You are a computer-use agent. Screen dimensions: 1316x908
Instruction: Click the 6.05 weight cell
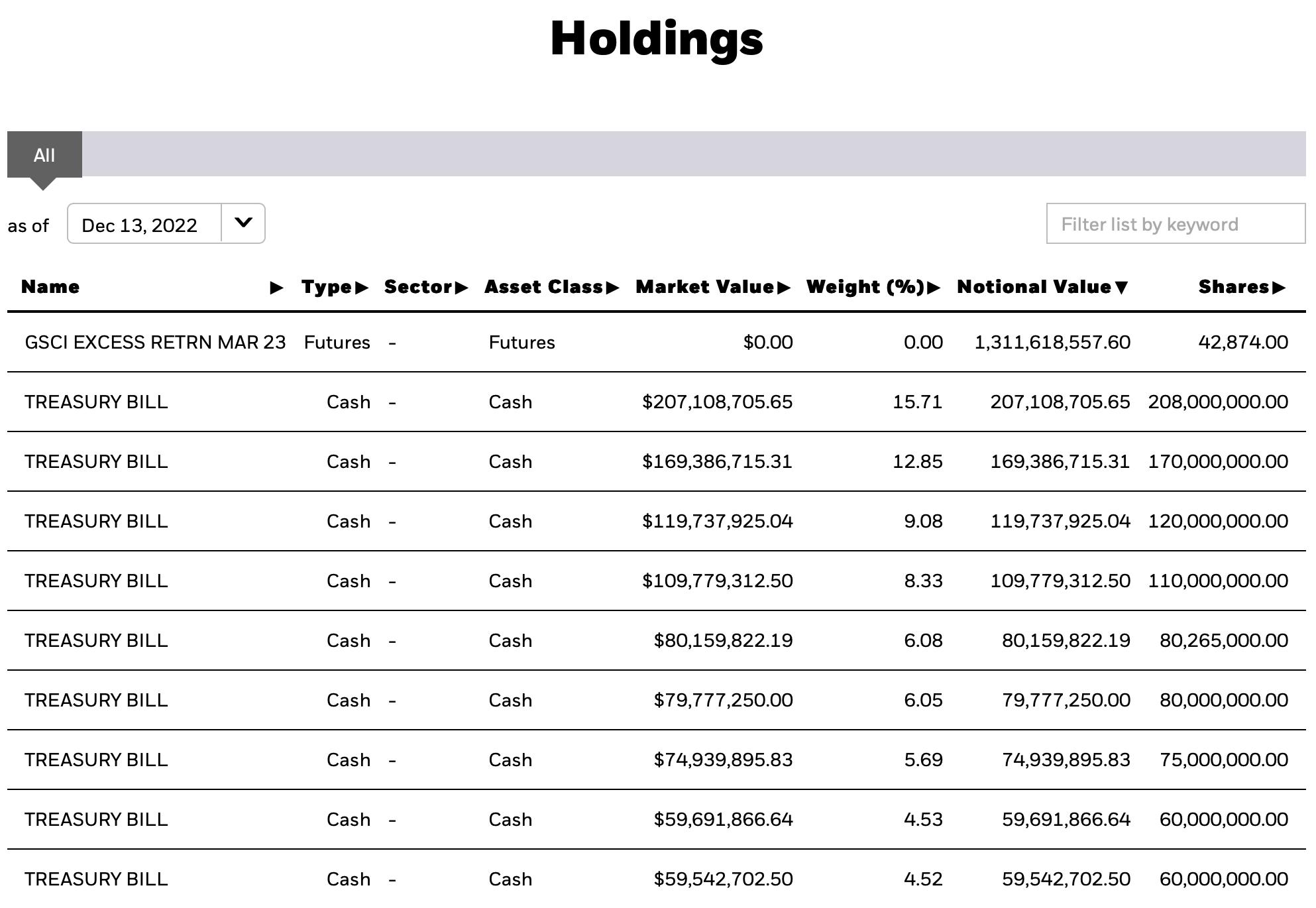[923, 700]
